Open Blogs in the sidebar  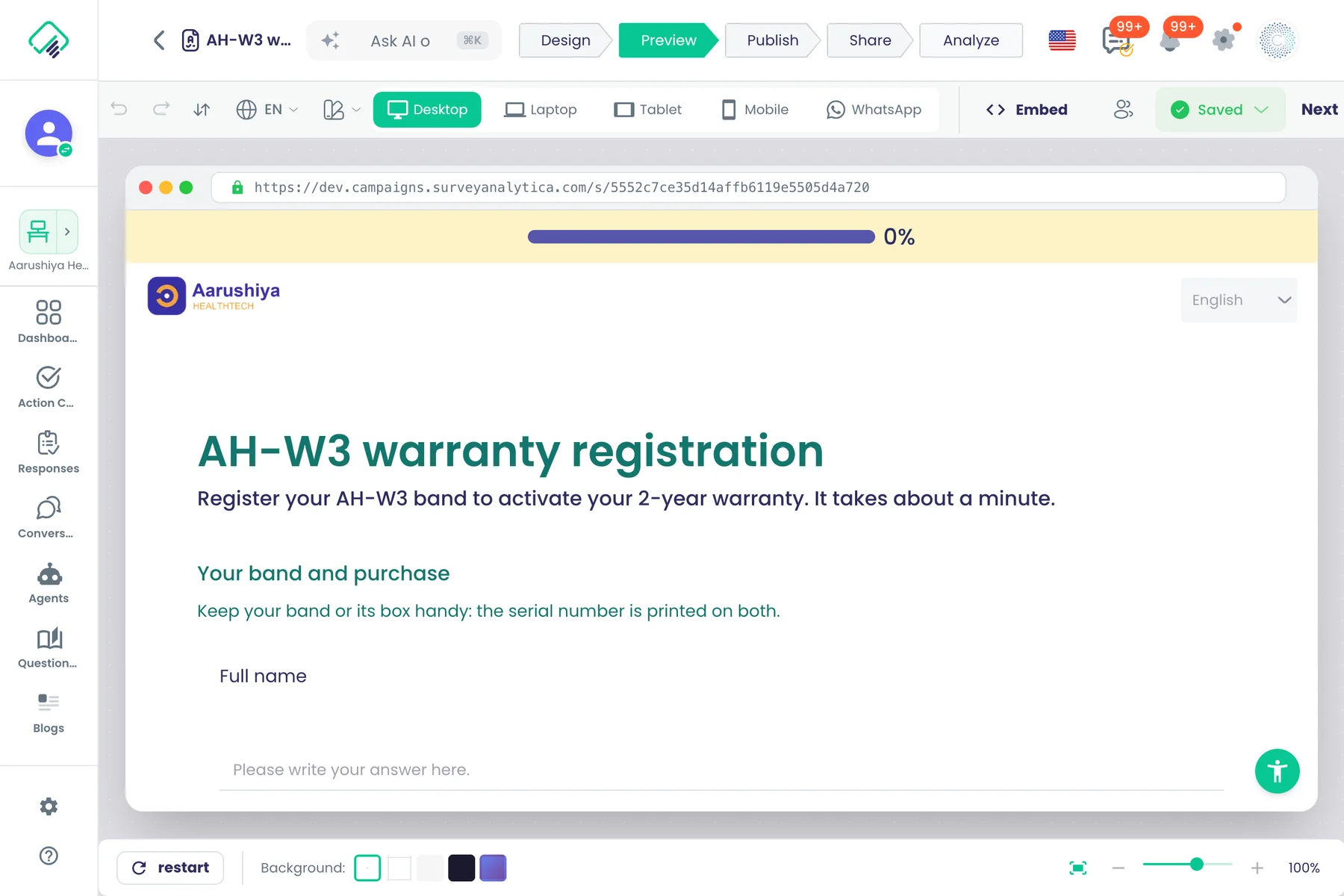pos(49,713)
